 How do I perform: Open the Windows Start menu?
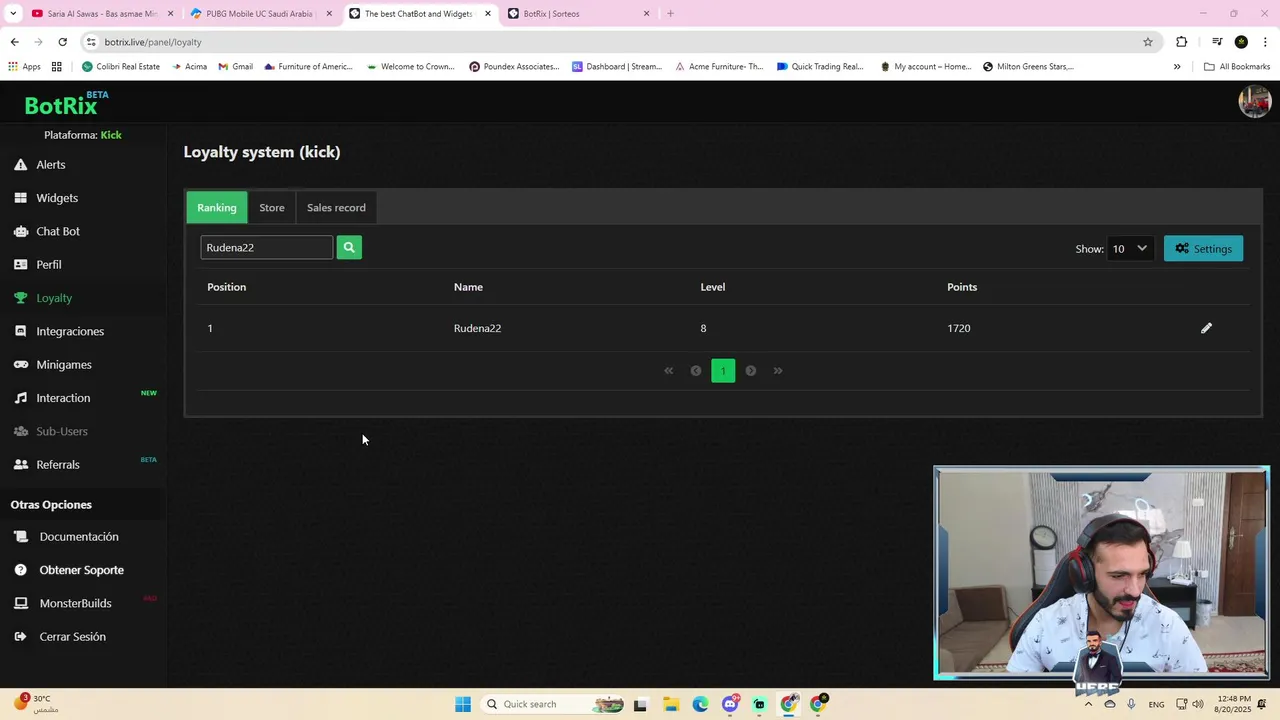coord(463,704)
